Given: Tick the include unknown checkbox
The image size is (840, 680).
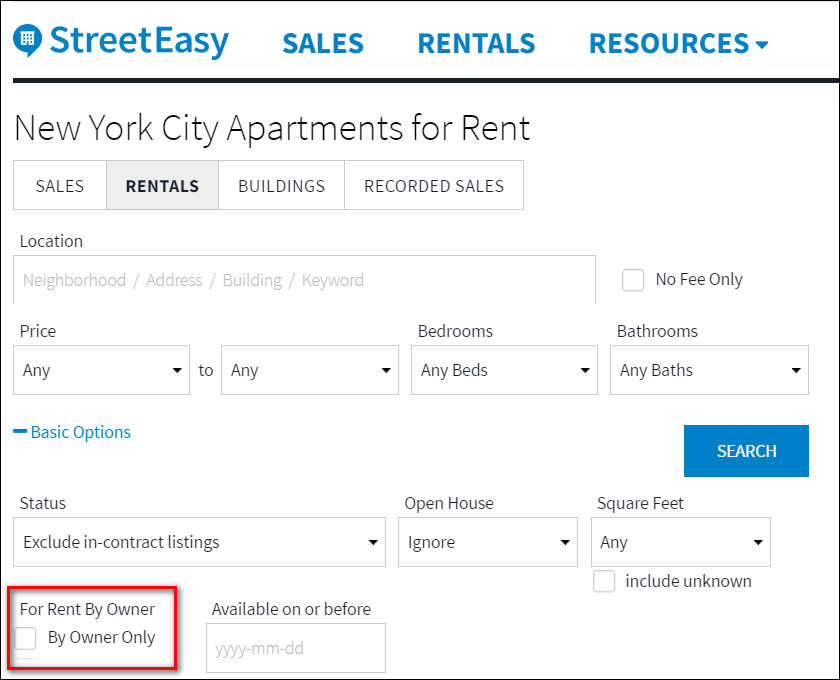Looking at the screenshot, I should 604,581.
